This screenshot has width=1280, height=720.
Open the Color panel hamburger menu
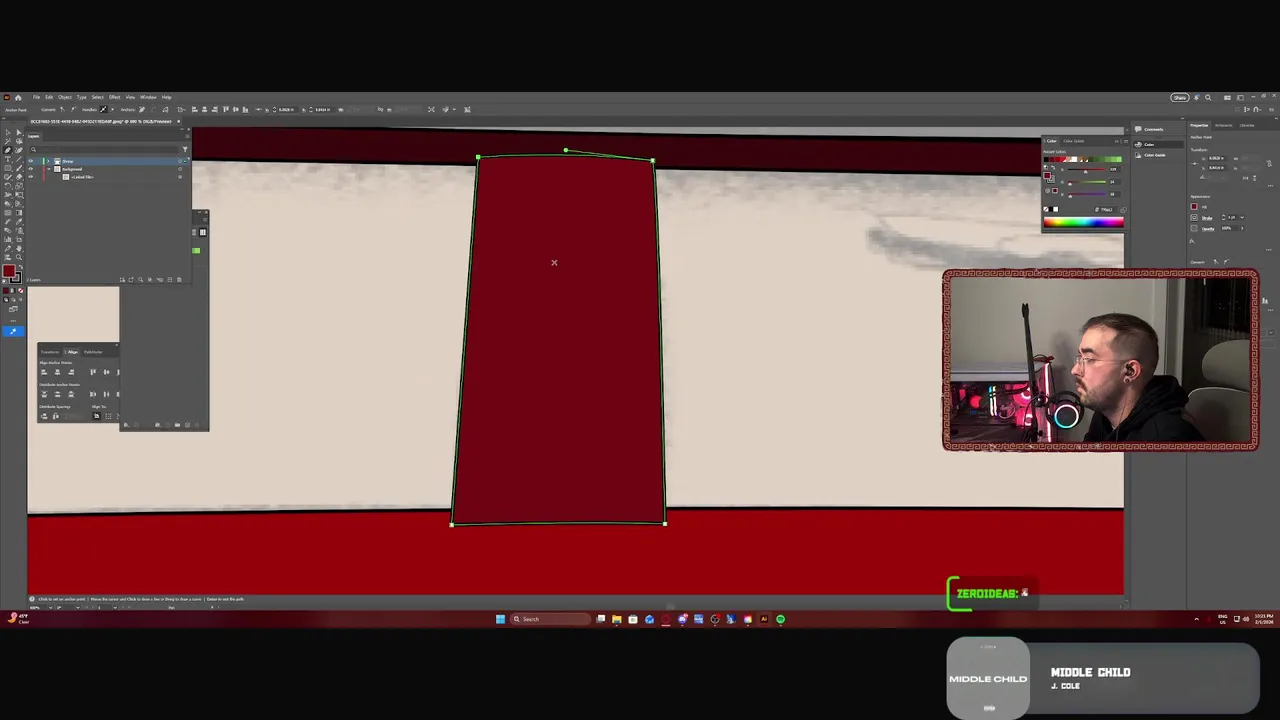[1126, 142]
